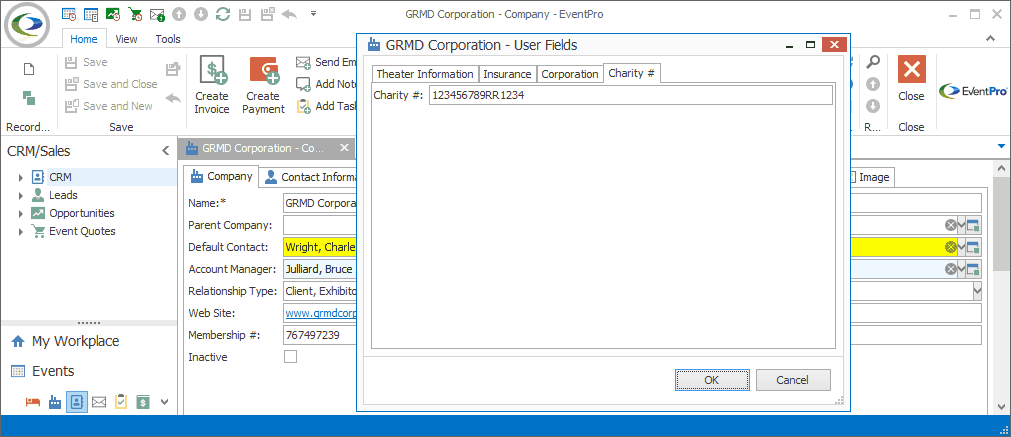Clear the Default Contact field with X icon

(950, 247)
